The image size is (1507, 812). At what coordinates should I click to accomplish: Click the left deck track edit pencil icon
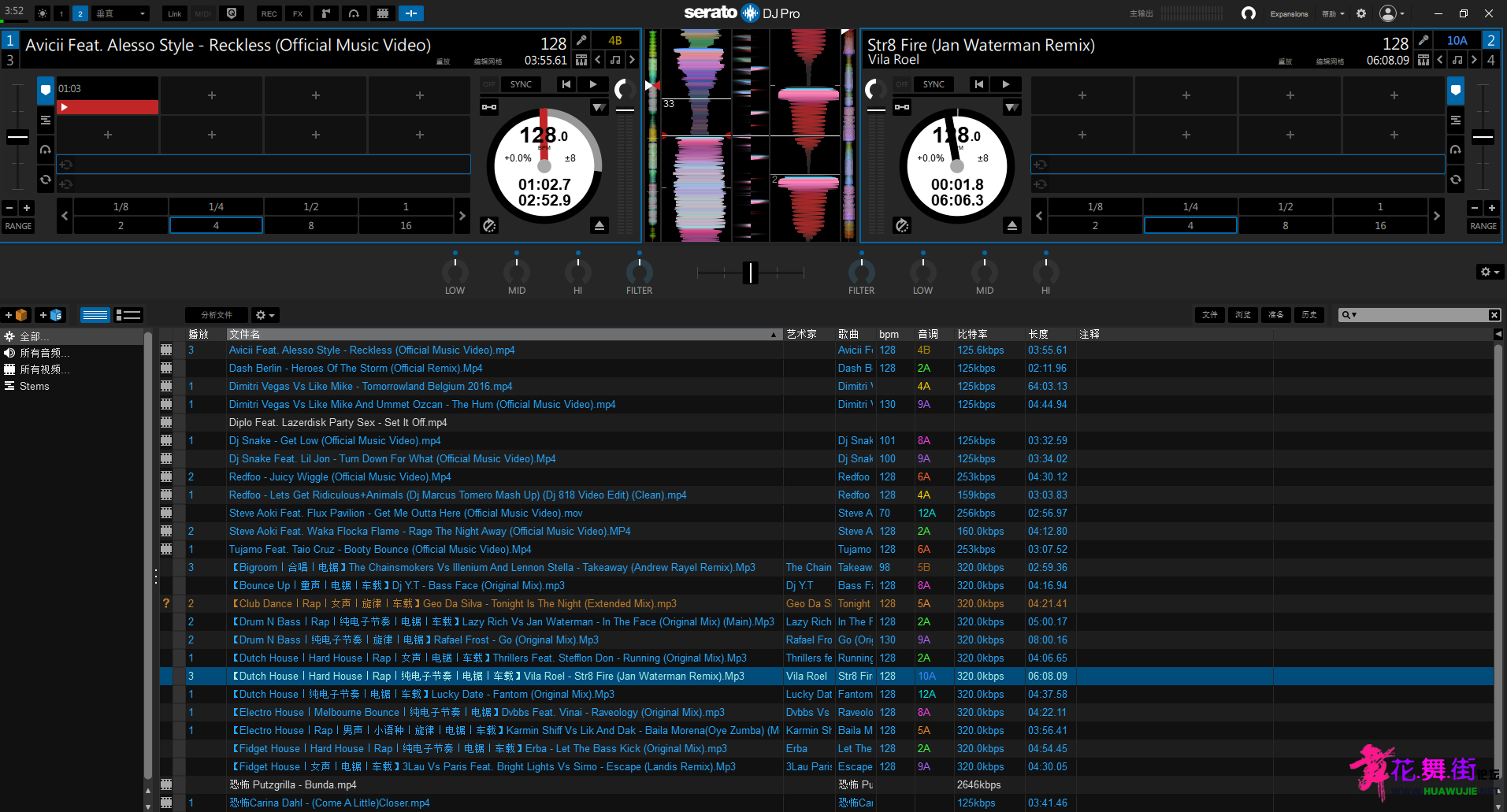pos(581,40)
